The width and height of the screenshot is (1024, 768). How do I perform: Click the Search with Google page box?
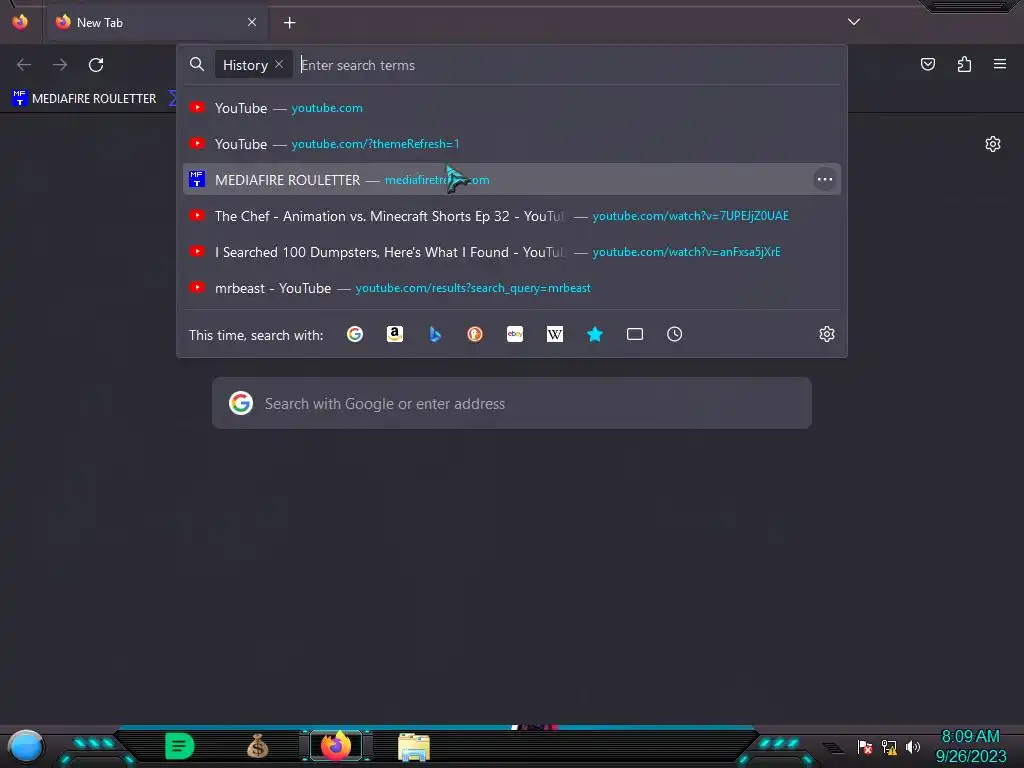(512, 403)
